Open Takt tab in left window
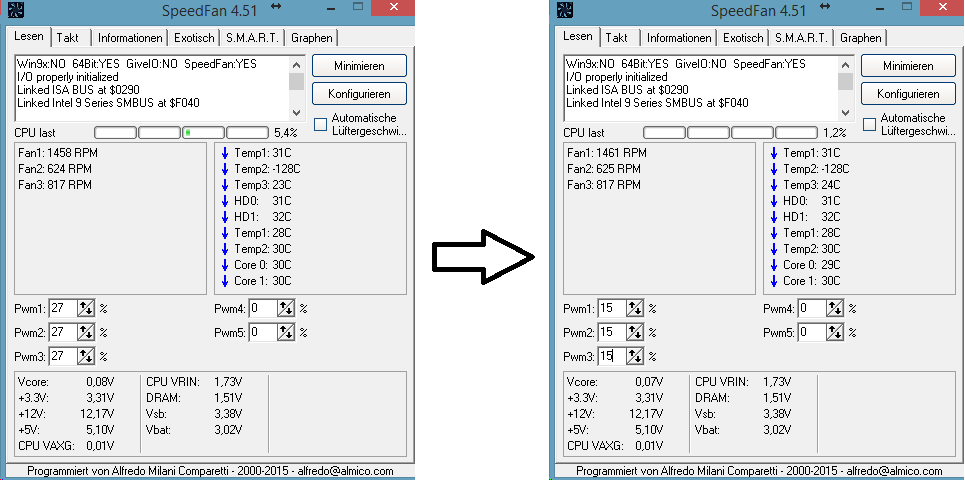This screenshot has width=965, height=481. coord(68,38)
